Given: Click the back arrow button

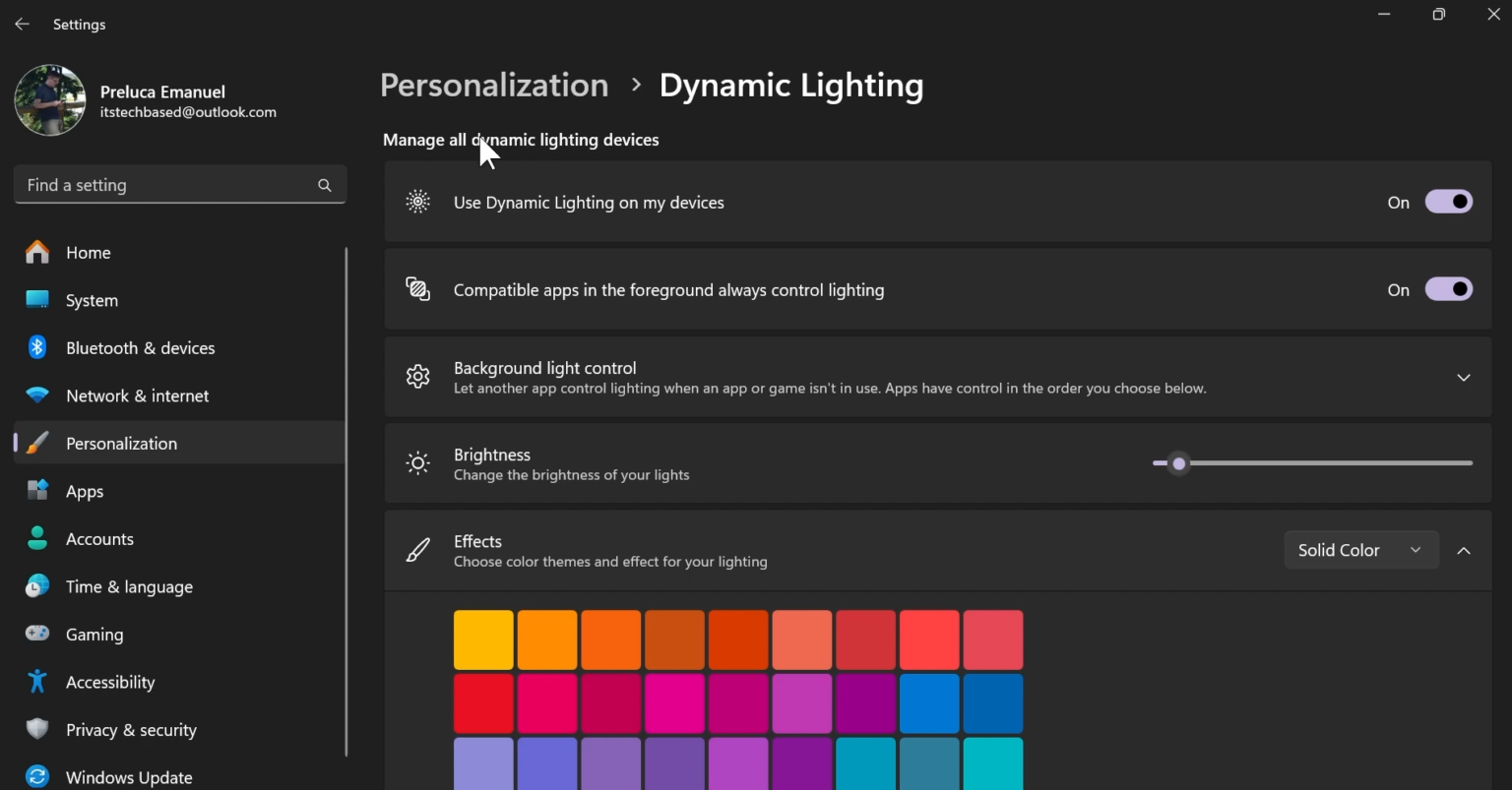Looking at the screenshot, I should pyautogui.click(x=22, y=24).
